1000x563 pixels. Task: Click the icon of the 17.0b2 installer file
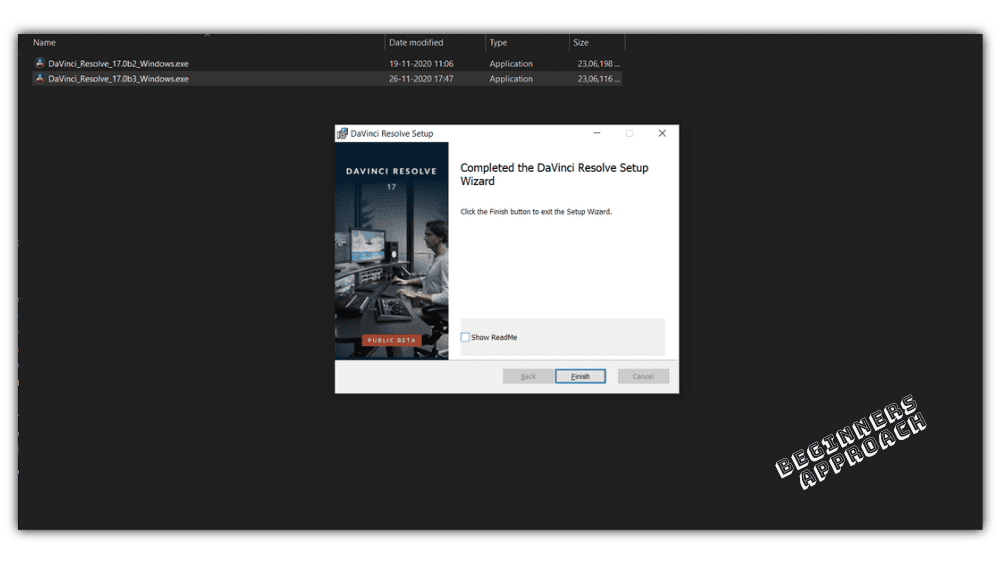coord(40,63)
